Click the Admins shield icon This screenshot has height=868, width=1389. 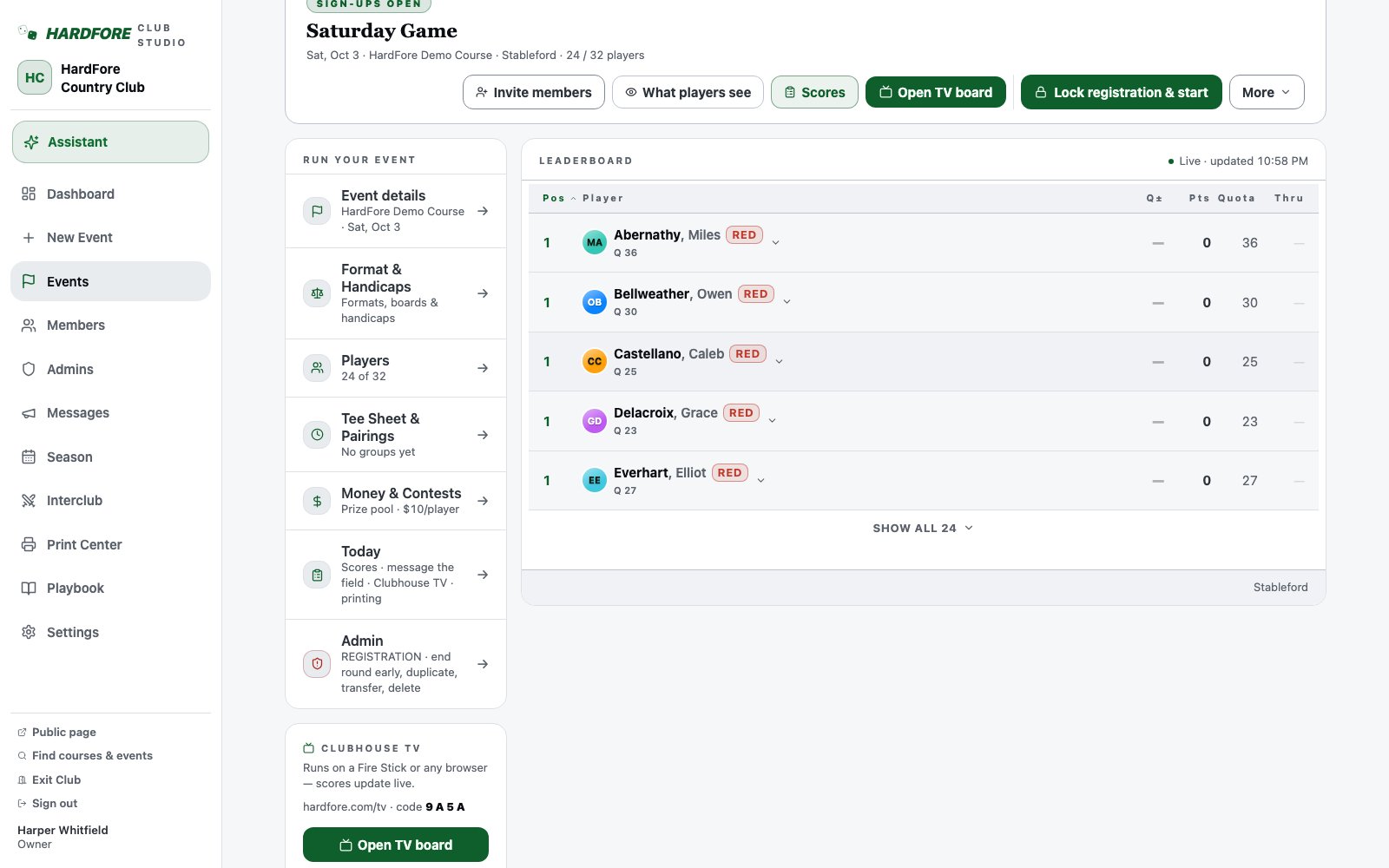pyautogui.click(x=29, y=369)
